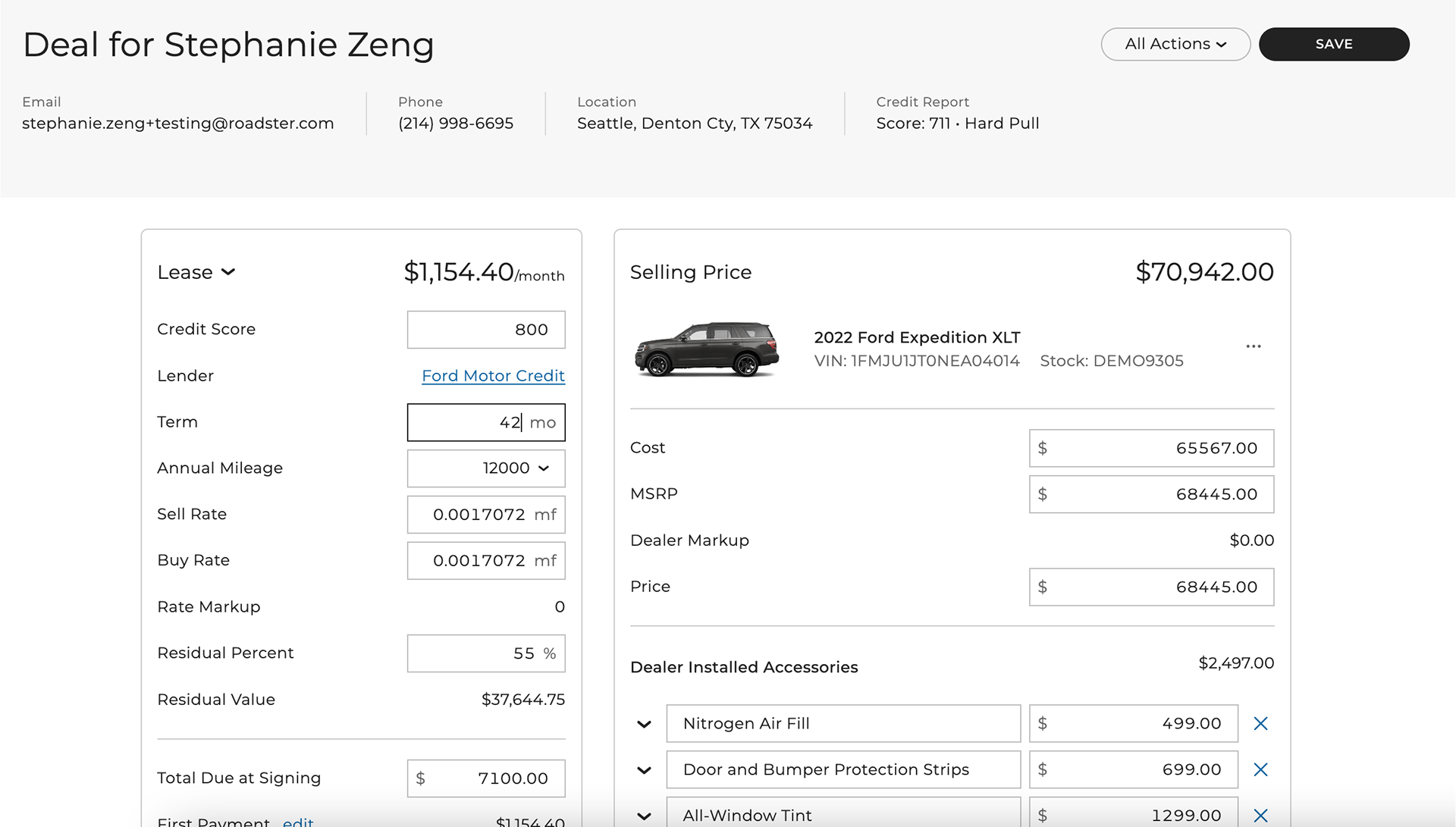The width and height of the screenshot is (1456, 827).
Task: Click the percent sign beside Residual Percent
Action: tap(549, 653)
